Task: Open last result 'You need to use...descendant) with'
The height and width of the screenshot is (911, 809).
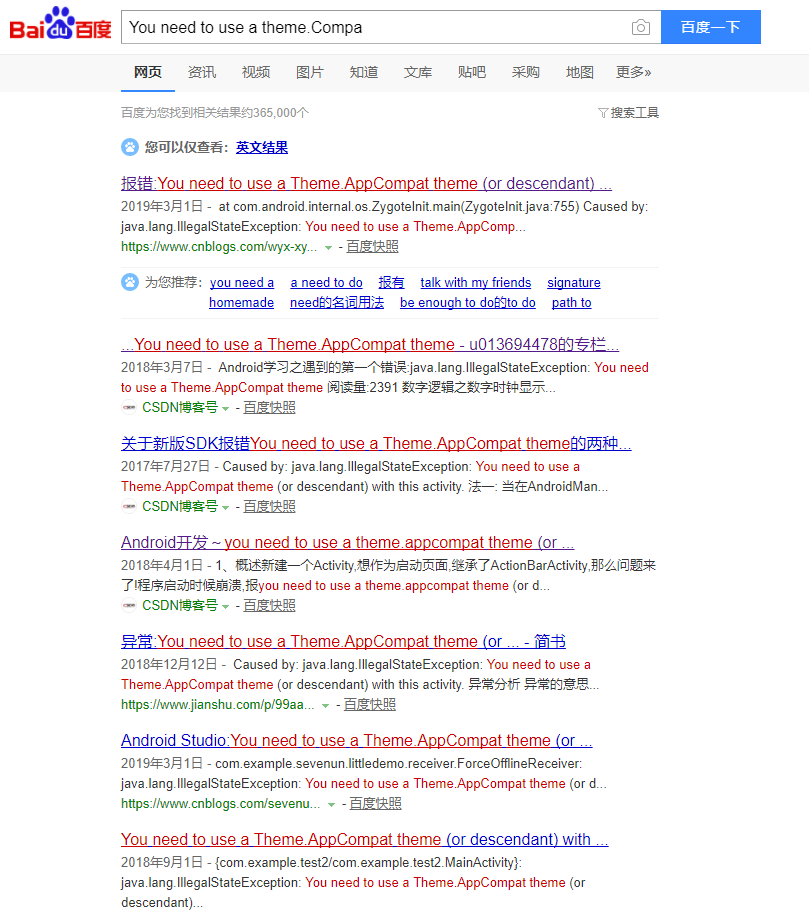Action: [364, 840]
